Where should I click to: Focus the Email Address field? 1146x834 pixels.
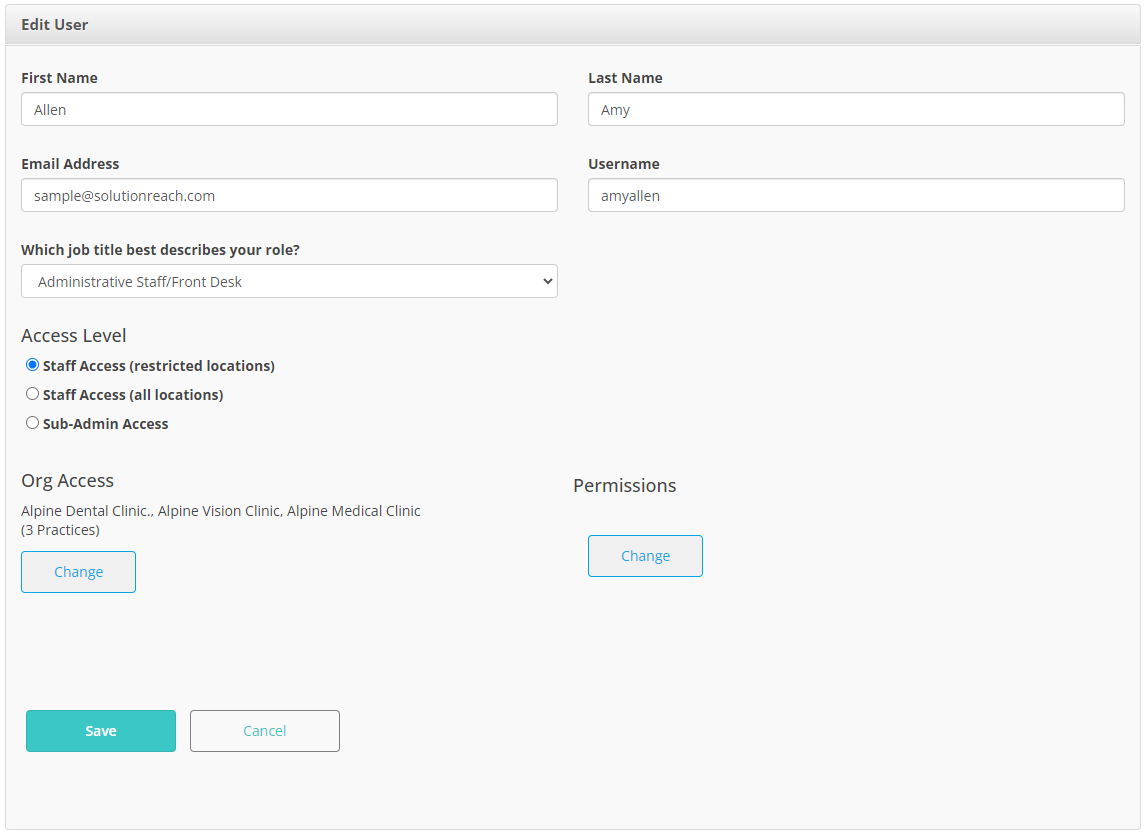click(289, 195)
